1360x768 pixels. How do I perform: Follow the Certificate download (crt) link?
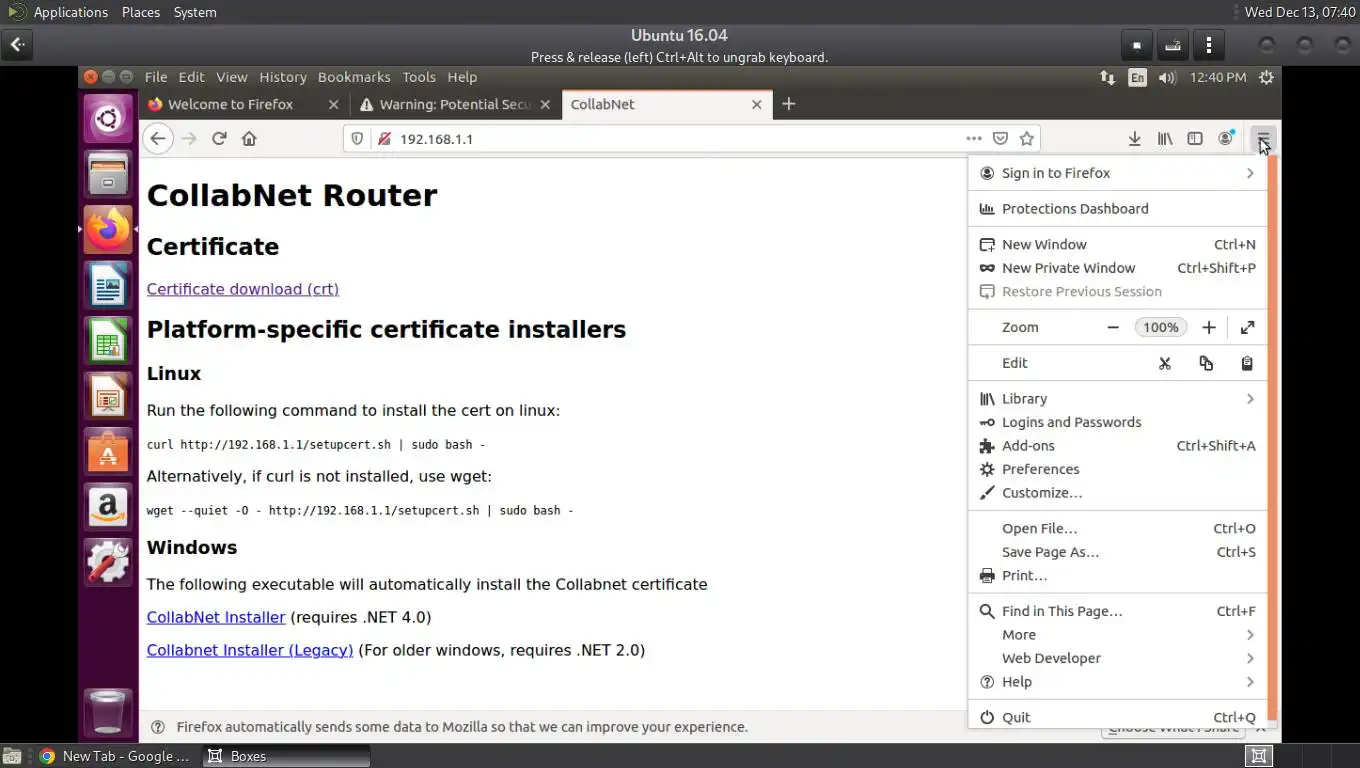pos(243,289)
